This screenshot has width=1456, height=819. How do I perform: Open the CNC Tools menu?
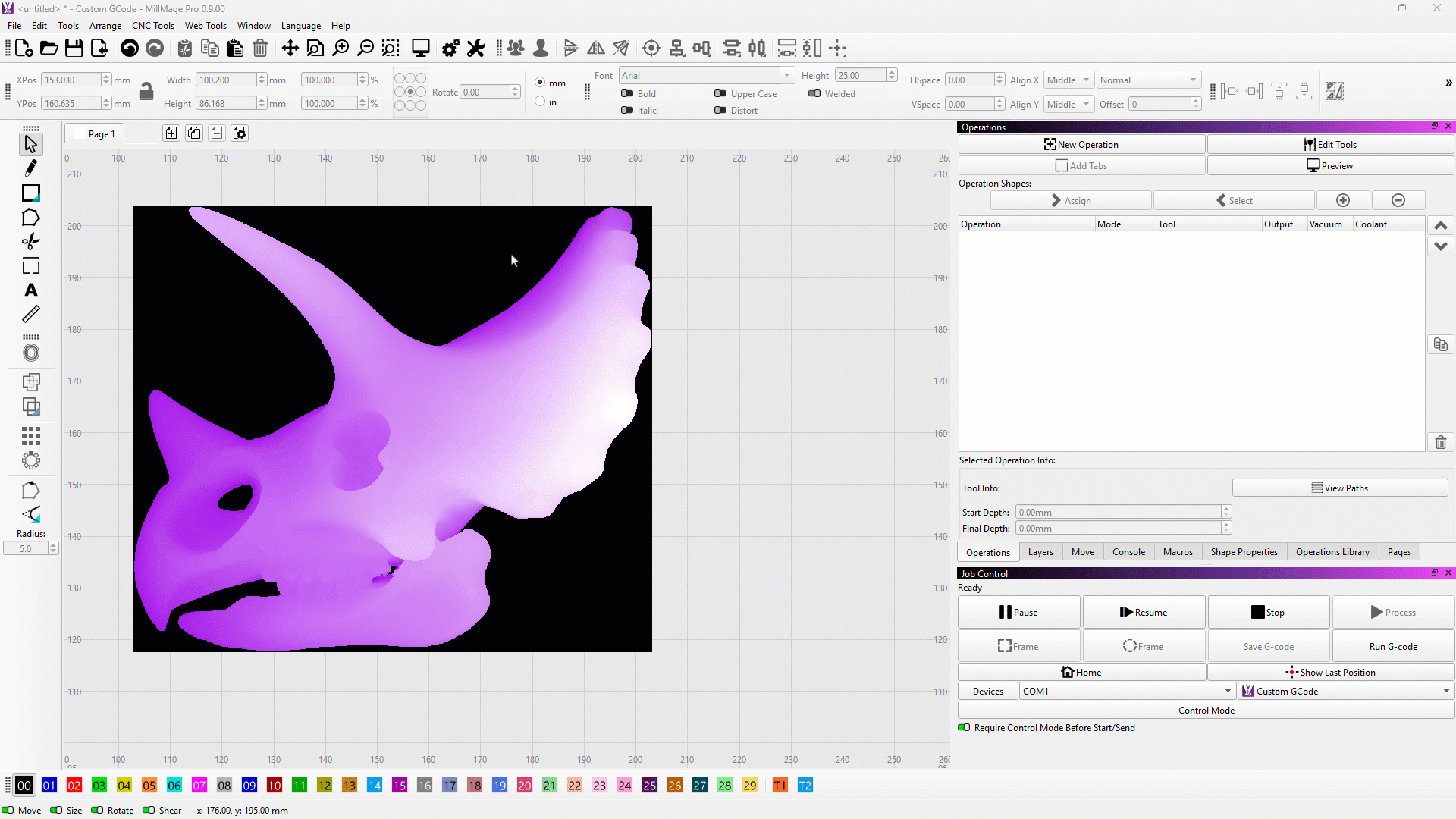(153, 25)
